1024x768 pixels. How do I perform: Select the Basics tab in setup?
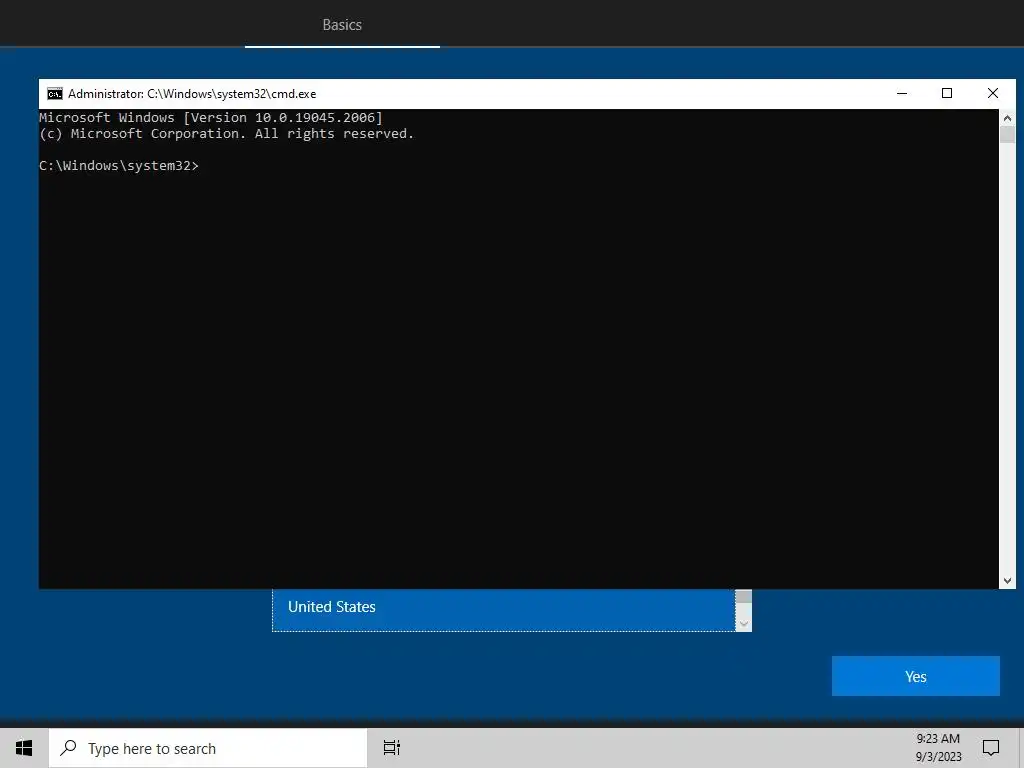coord(342,25)
